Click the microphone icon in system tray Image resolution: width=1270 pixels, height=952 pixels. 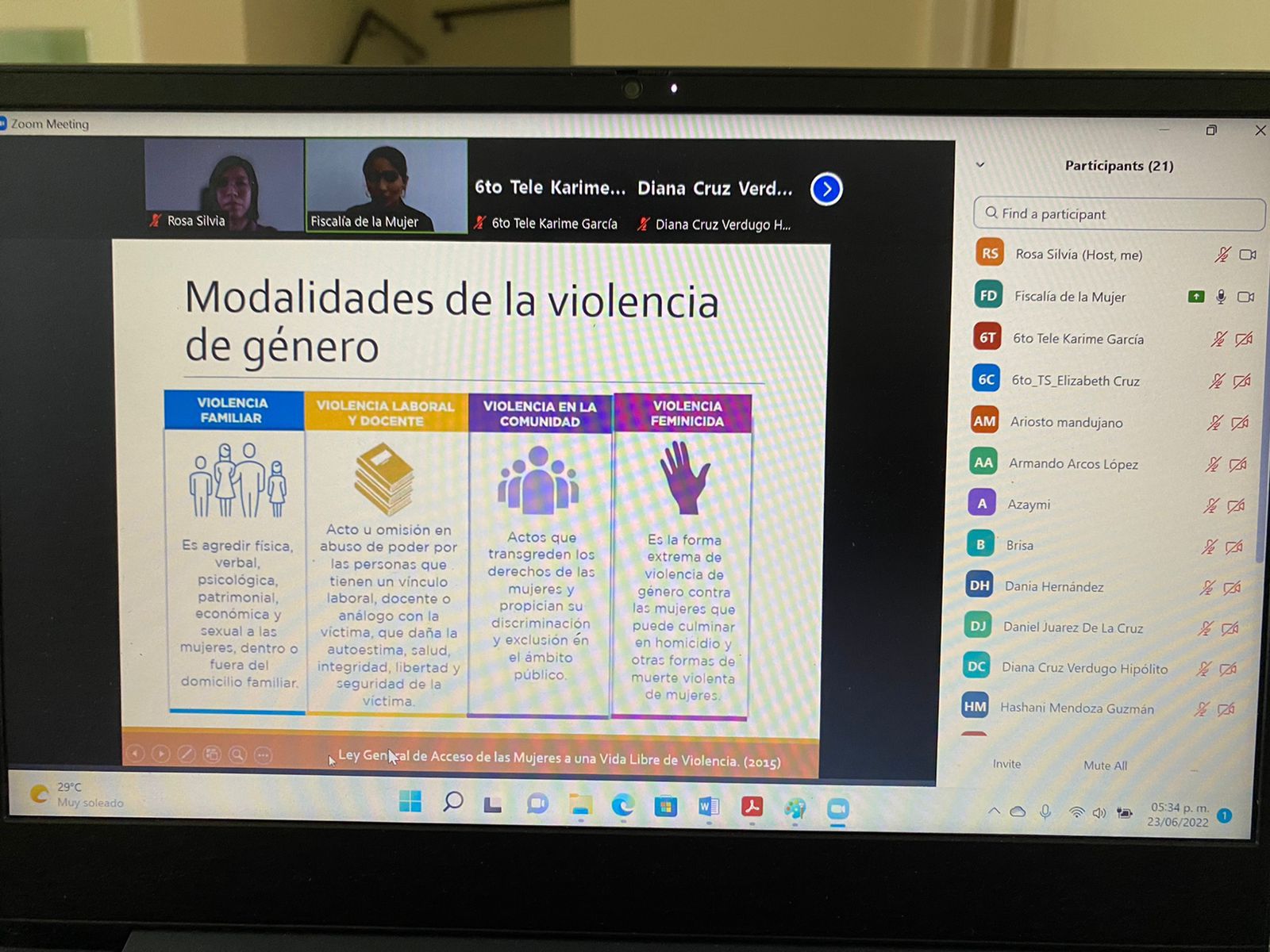click(x=1045, y=812)
